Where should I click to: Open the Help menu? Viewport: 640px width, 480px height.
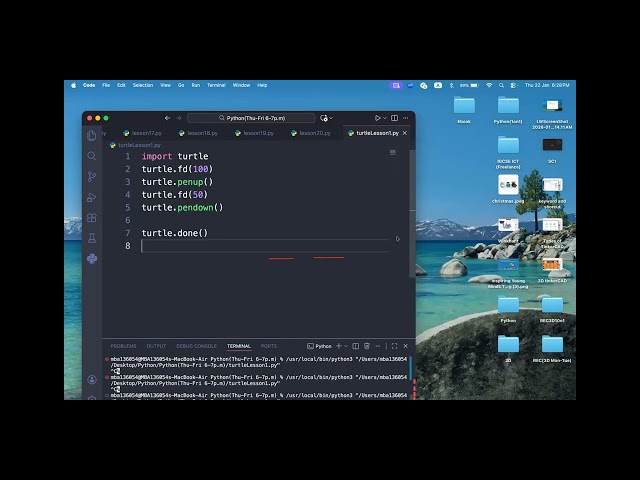(x=262, y=85)
